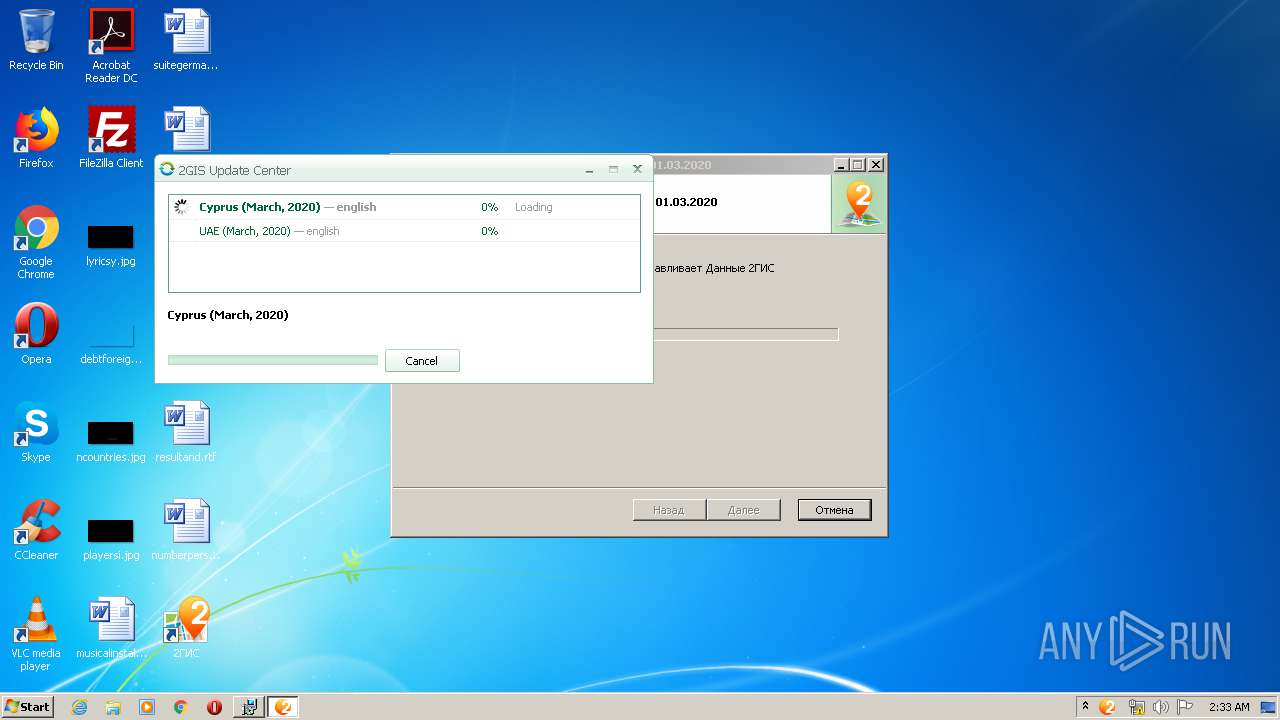The height and width of the screenshot is (720, 1280).
Task: Click Отмена in the installer window
Action: coord(834,510)
